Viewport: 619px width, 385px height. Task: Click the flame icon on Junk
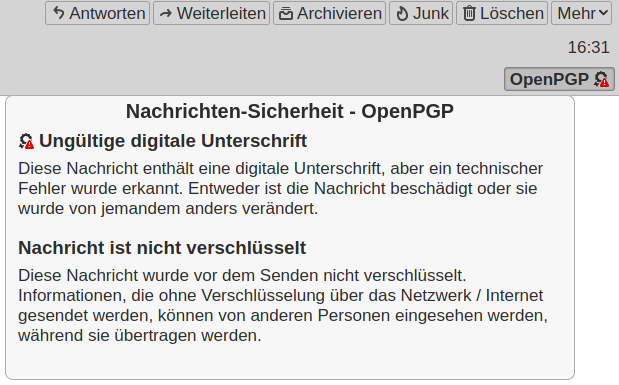[x=402, y=14]
